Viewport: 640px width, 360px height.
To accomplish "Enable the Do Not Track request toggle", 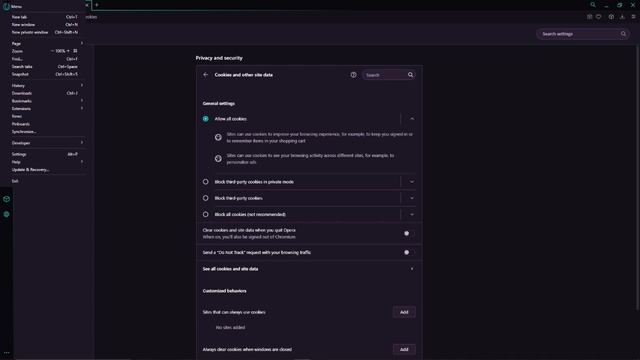I will click(409, 252).
